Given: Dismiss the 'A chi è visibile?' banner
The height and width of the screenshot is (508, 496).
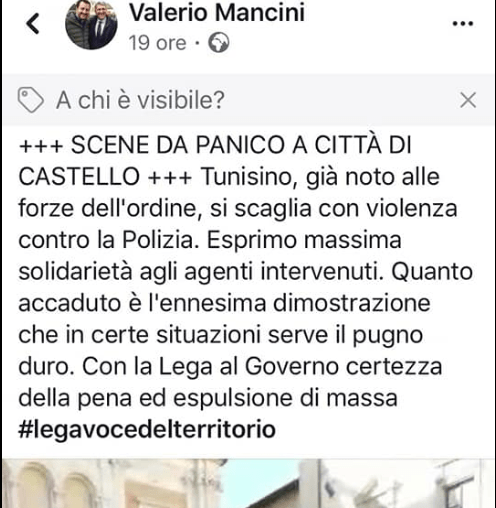Looking at the screenshot, I should pyautogui.click(x=468, y=100).
